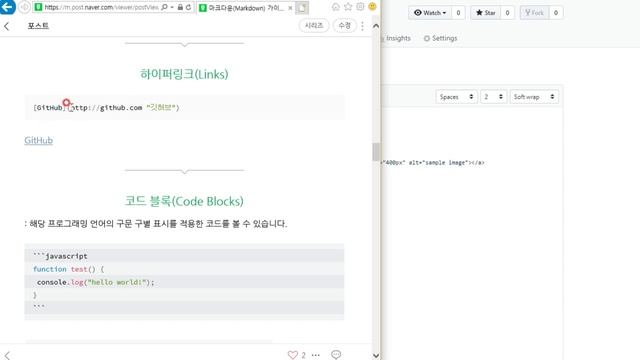Star the GitHub repository
Screen dimensions: 640x360
486,13
